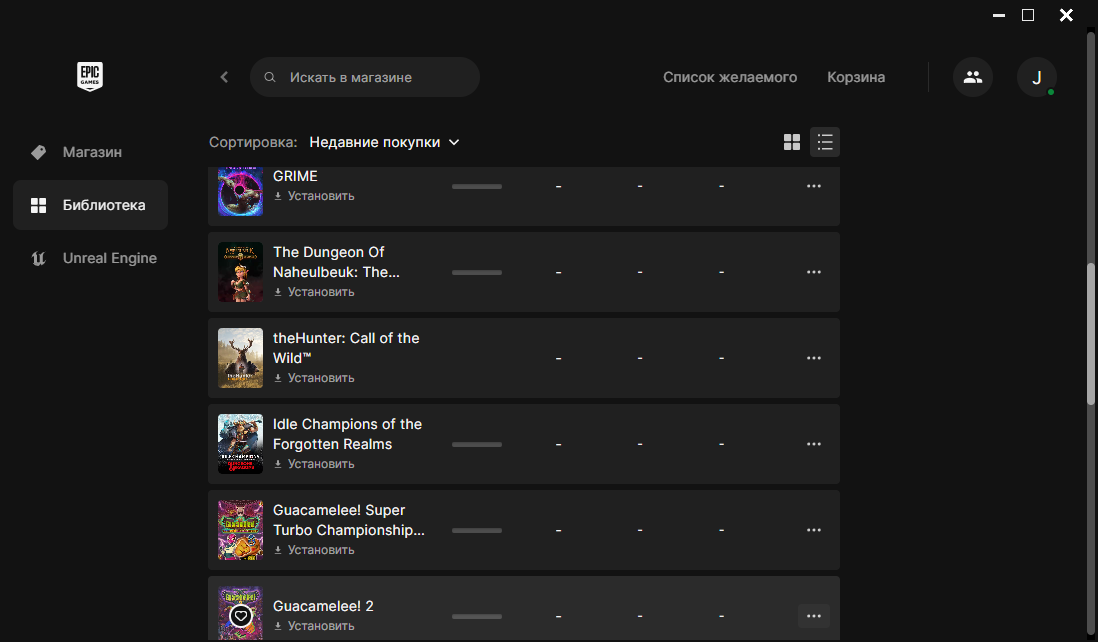Expand the sorting dropdown Недавние покупки
Image resolution: width=1098 pixels, height=642 pixels.
pos(384,142)
